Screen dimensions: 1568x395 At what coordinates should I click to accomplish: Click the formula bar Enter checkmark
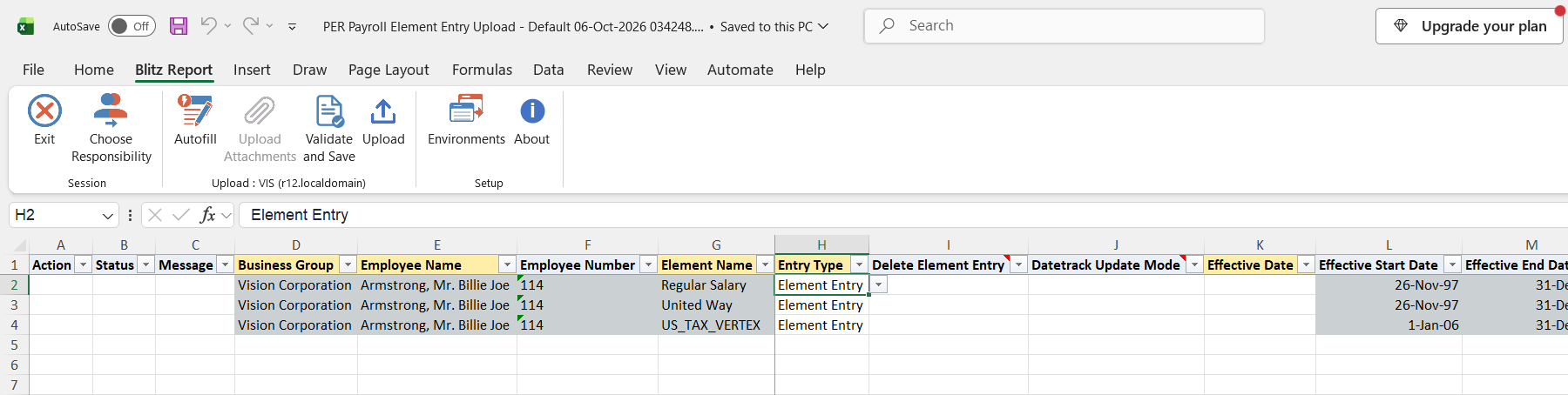[181, 215]
